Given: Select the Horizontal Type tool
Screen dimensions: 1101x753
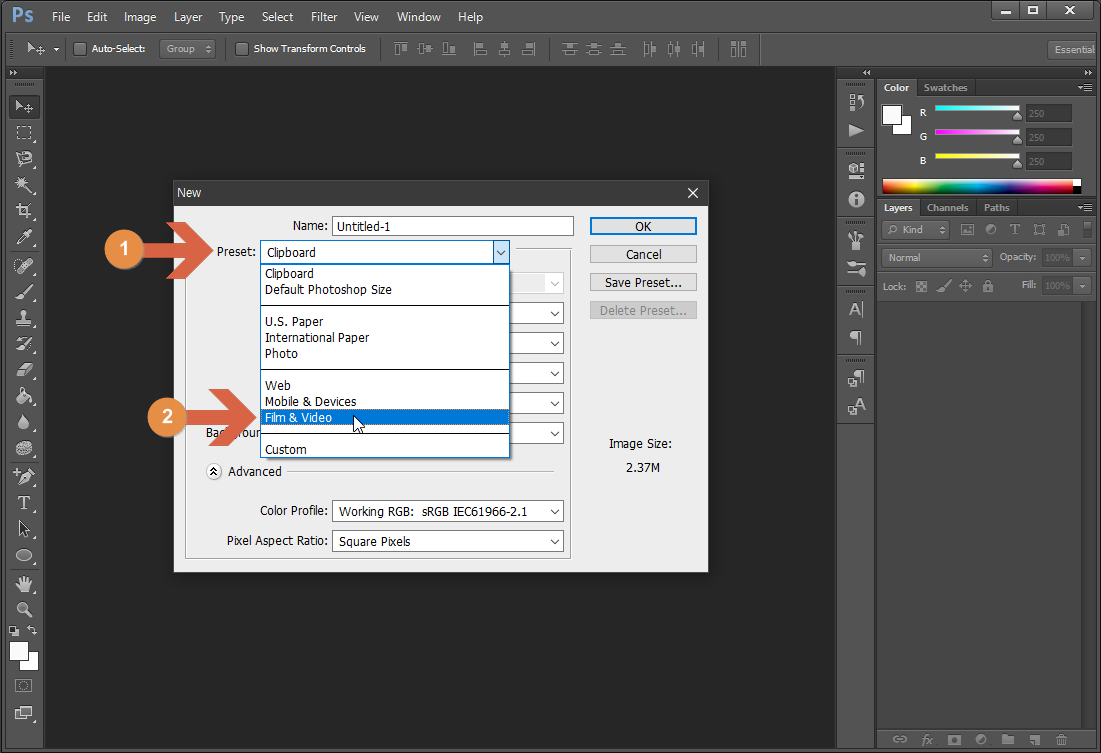Looking at the screenshot, I should pyautogui.click(x=24, y=503).
